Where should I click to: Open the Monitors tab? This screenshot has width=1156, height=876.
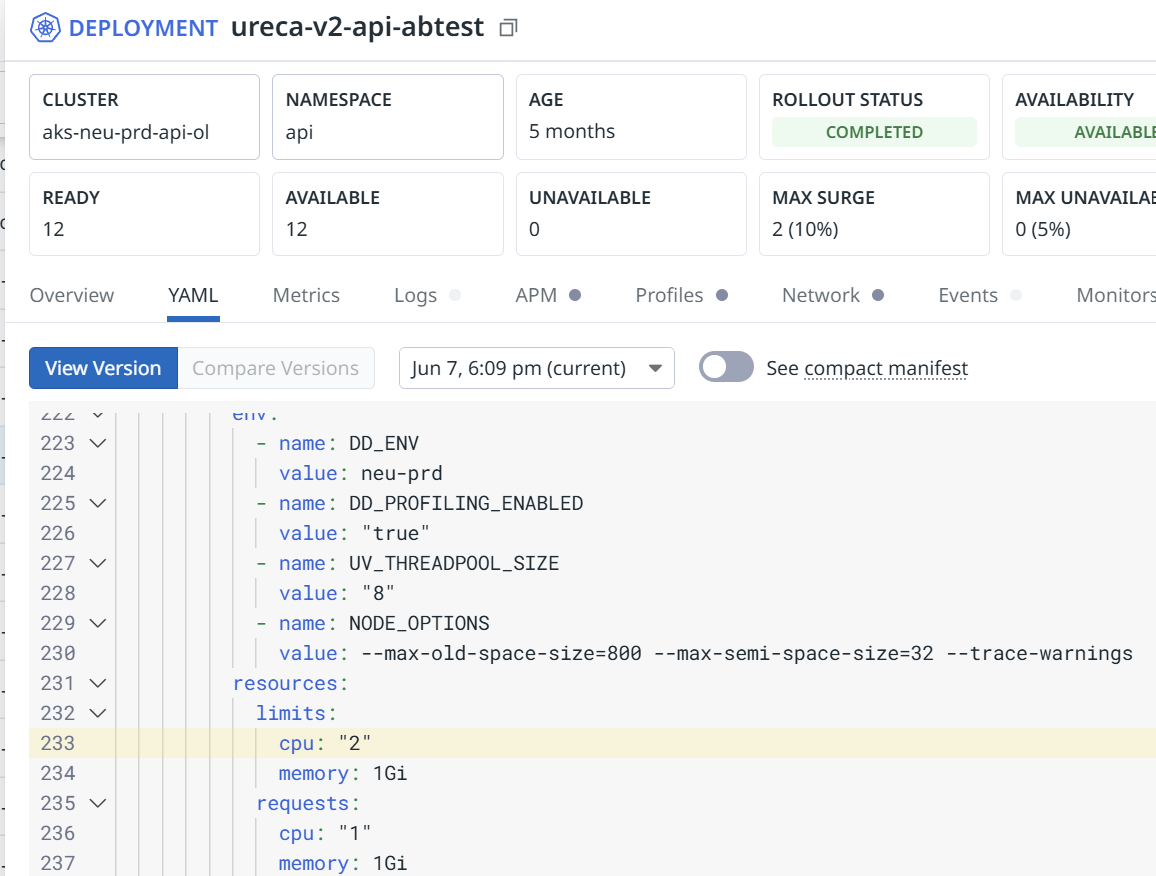pyautogui.click(x=1115, y=295)
